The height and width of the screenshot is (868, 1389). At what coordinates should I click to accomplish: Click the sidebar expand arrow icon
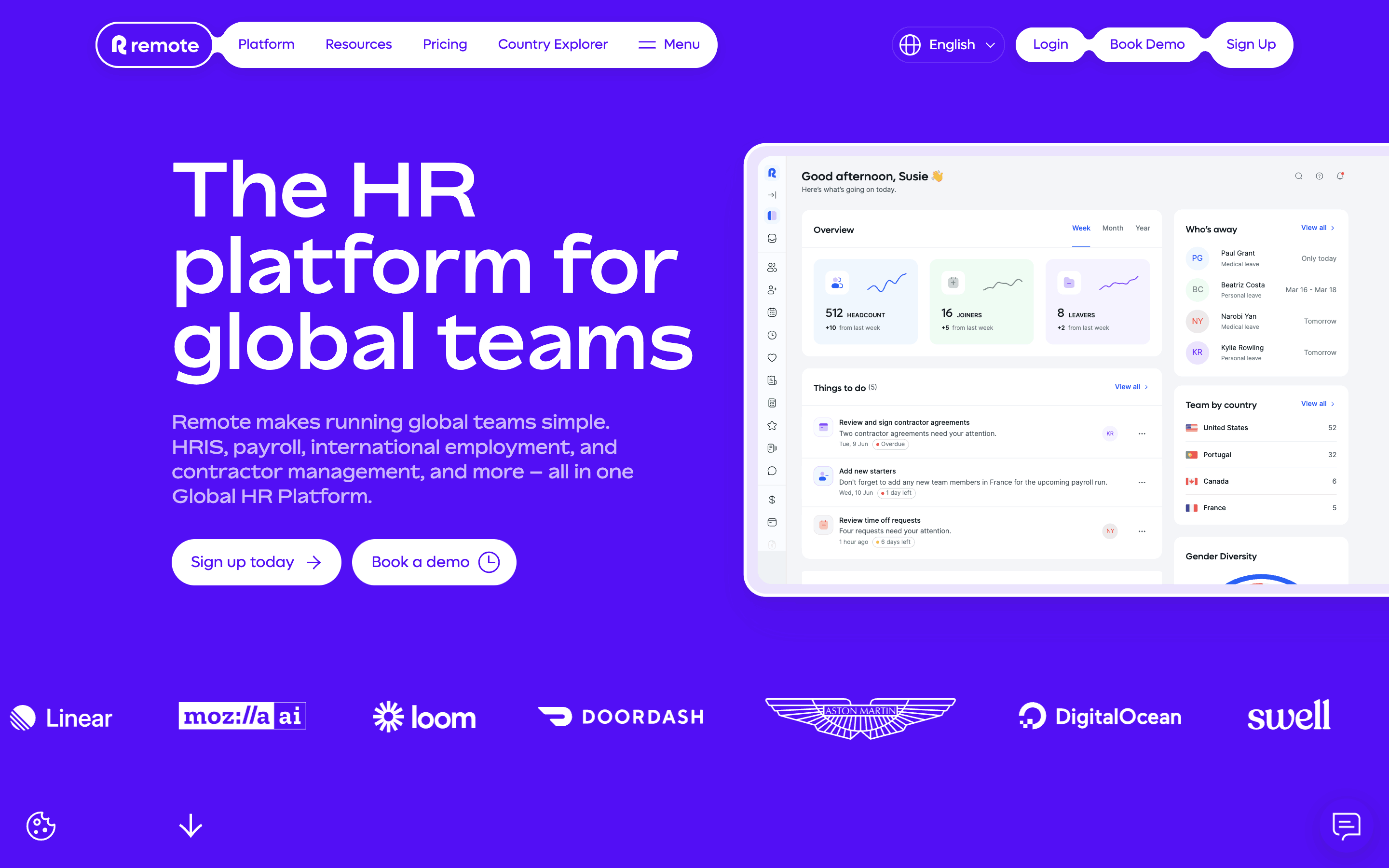772,195
